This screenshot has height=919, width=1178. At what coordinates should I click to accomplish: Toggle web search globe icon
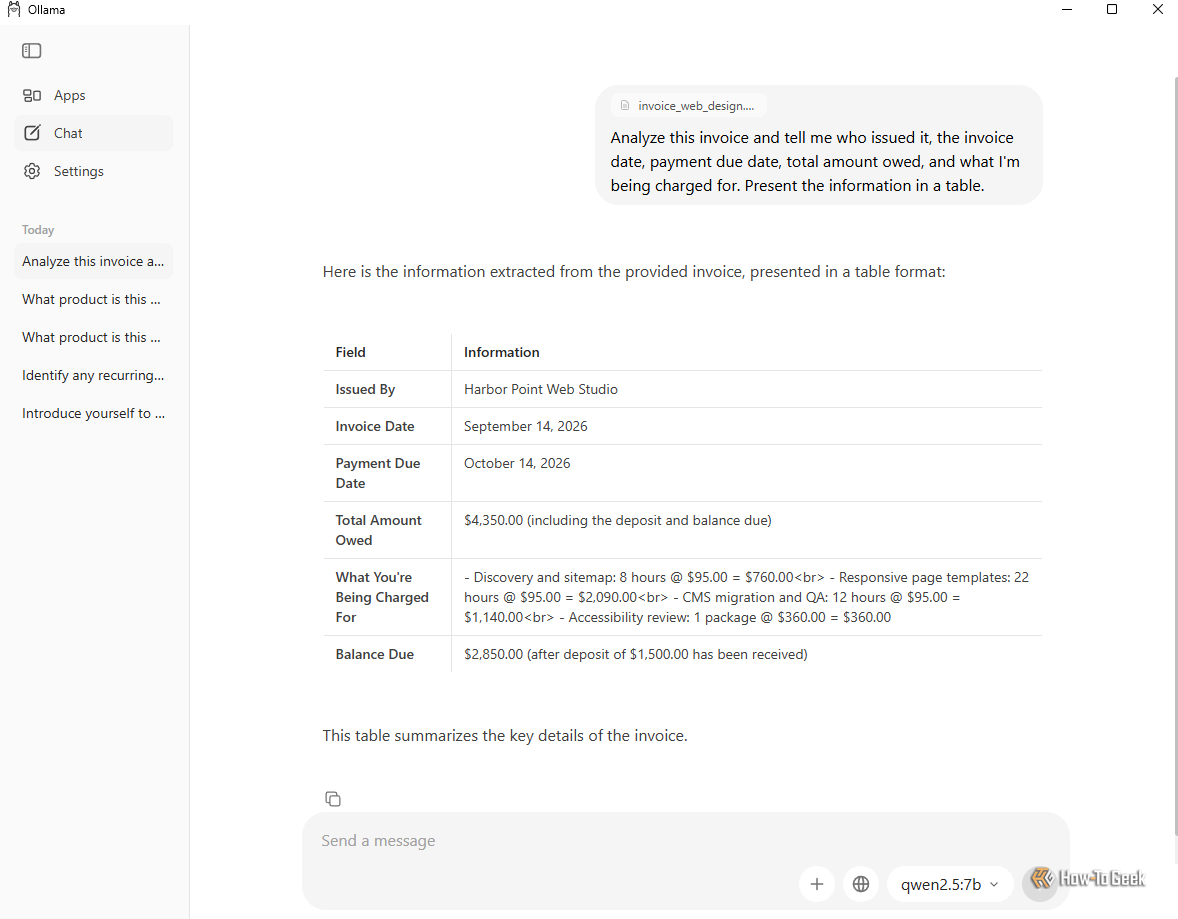tap(861, 884)
